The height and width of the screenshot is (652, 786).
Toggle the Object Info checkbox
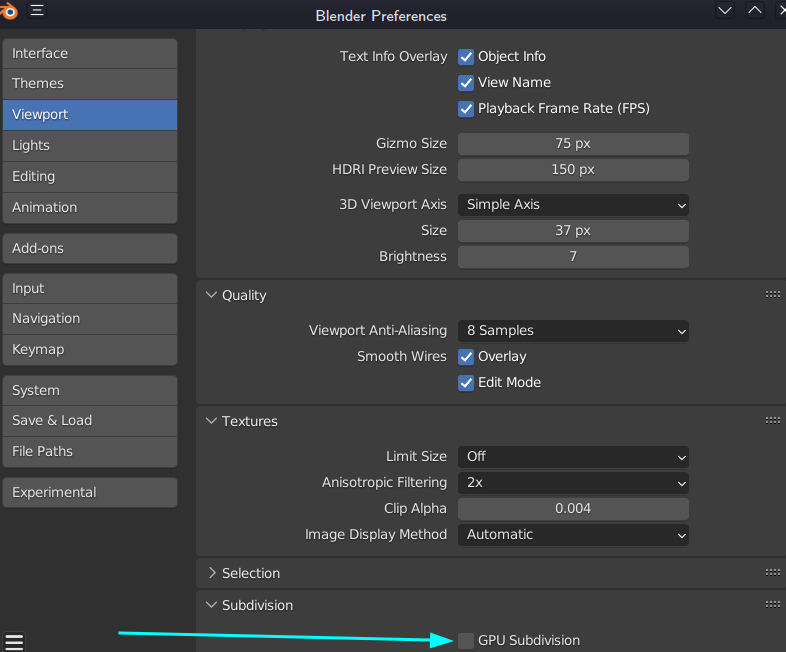[x=466, y=57]
